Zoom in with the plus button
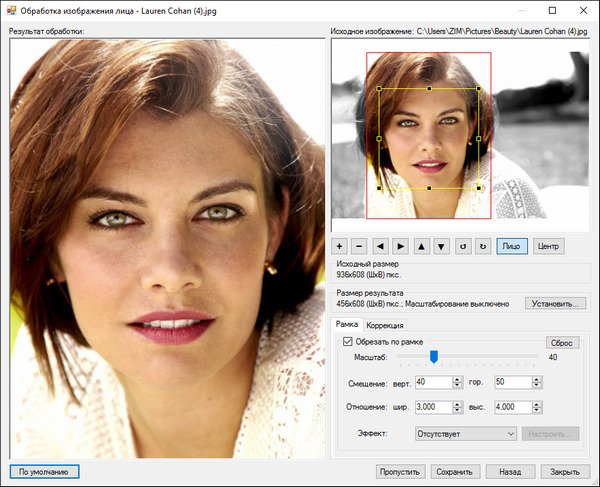 click(339, 246)
